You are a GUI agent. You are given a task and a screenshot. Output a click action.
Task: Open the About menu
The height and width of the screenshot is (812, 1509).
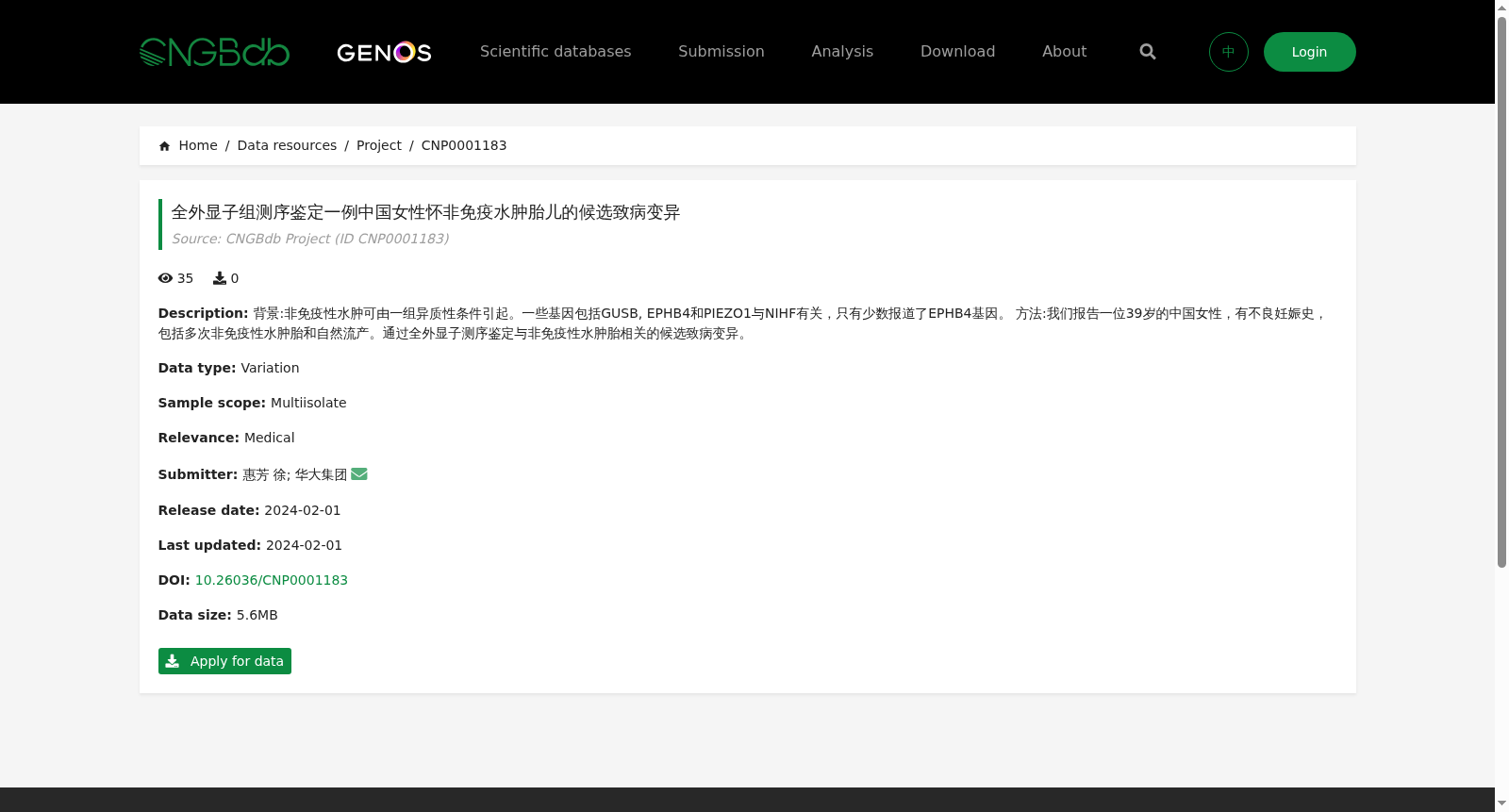pos(1064,52)
